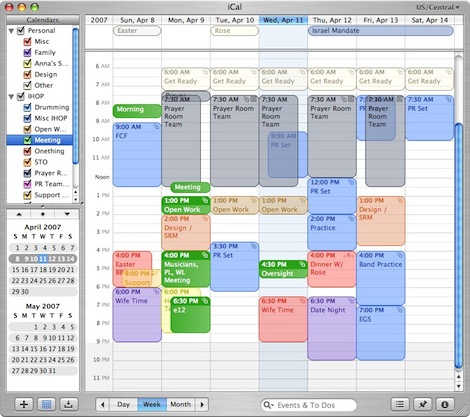This screenshot has height=417, width=470.
Task: Select the green Meeting event on Monday
Action: point(190,187)
